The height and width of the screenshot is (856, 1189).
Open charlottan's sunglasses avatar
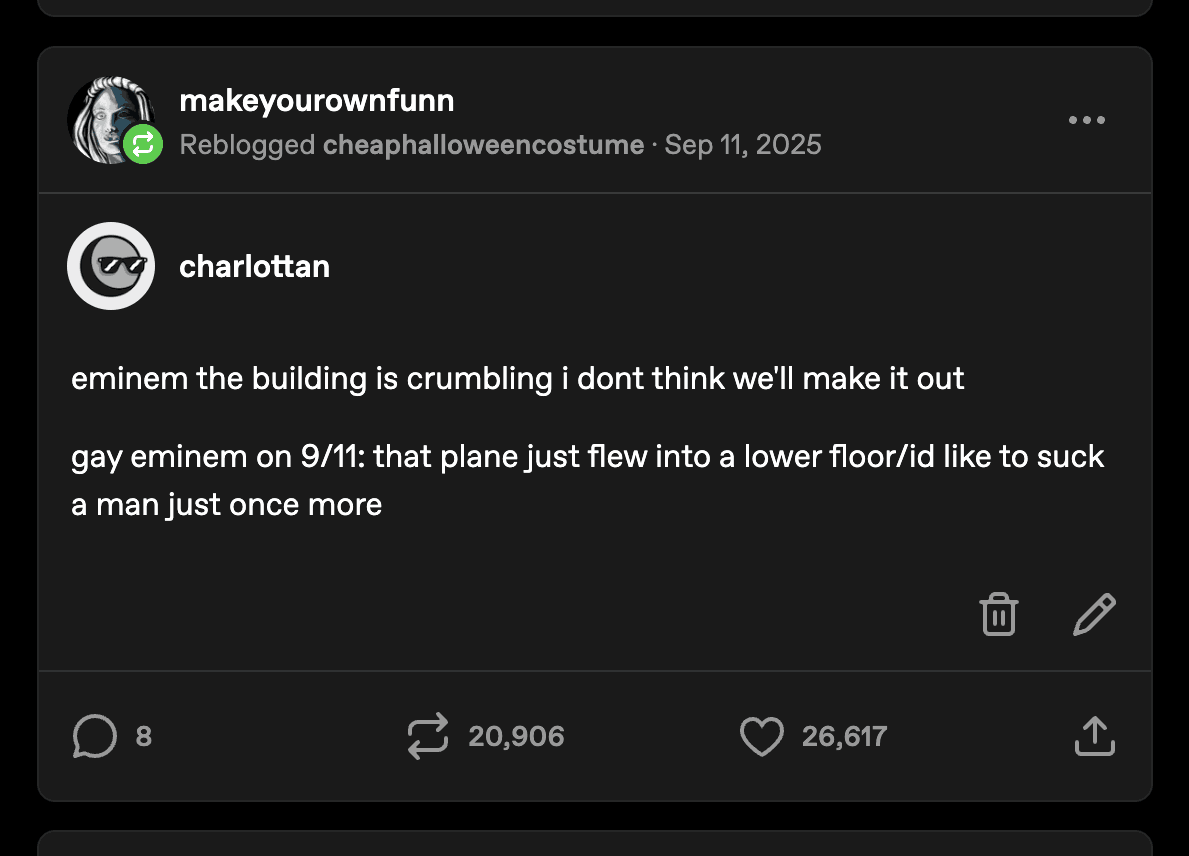click(x=111, y=266)
